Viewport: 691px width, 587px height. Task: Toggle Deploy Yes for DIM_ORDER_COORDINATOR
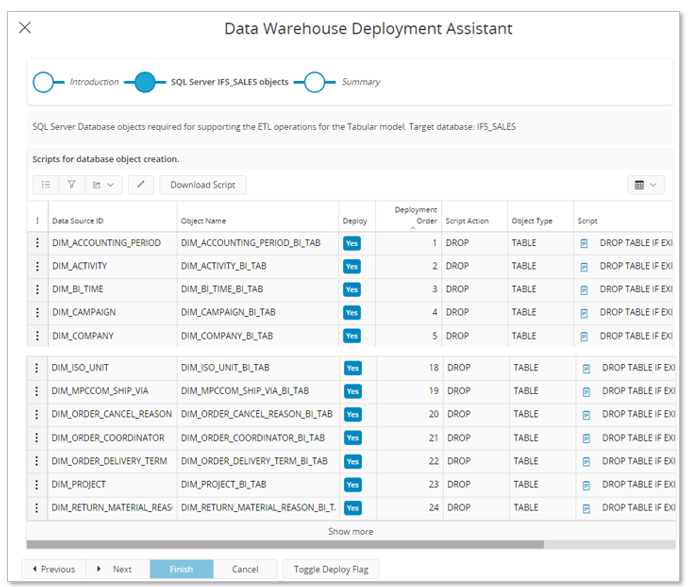(353, 438)
